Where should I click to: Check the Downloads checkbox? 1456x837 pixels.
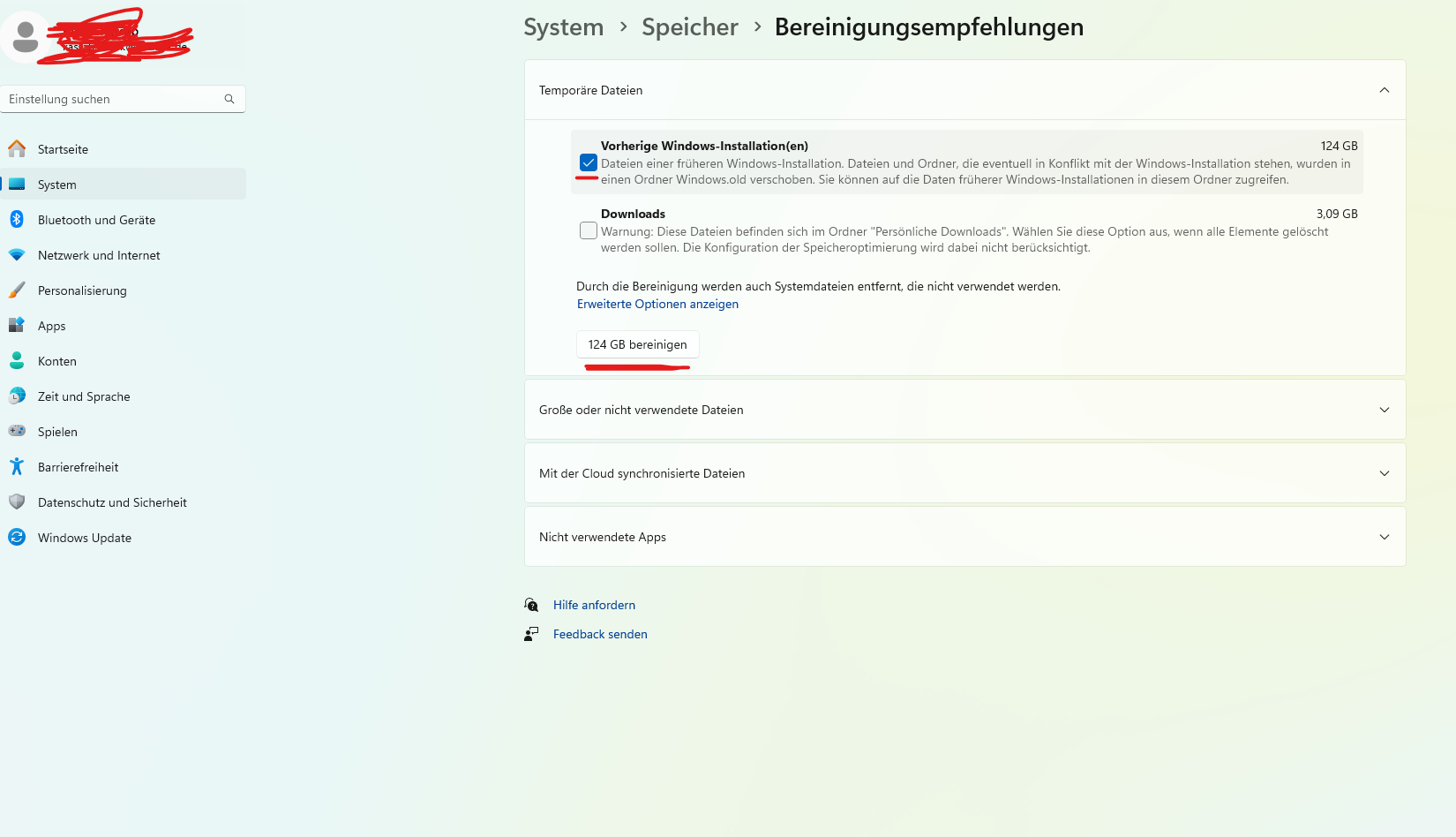589,230
